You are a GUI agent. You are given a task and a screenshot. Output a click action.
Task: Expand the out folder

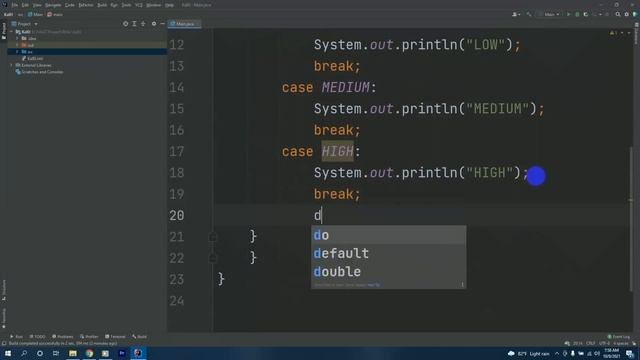[18, 45]
